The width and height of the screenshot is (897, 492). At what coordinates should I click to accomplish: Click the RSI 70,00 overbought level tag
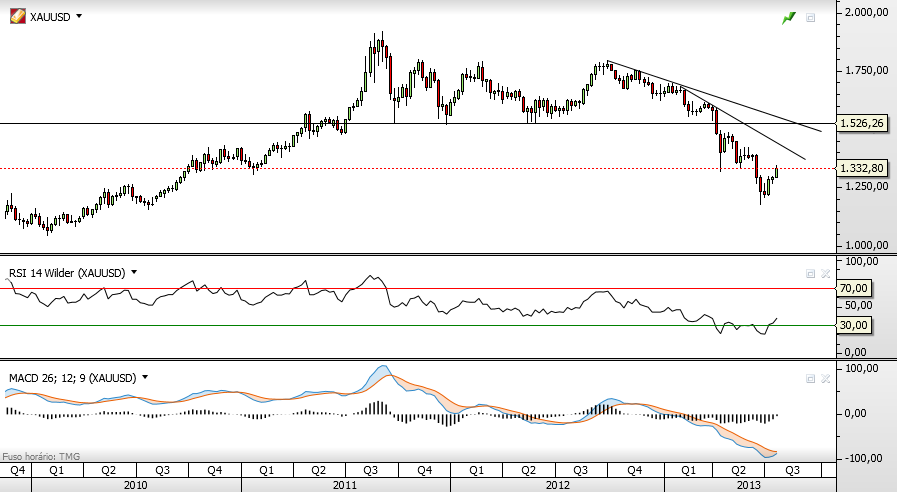tap(854, 288)
